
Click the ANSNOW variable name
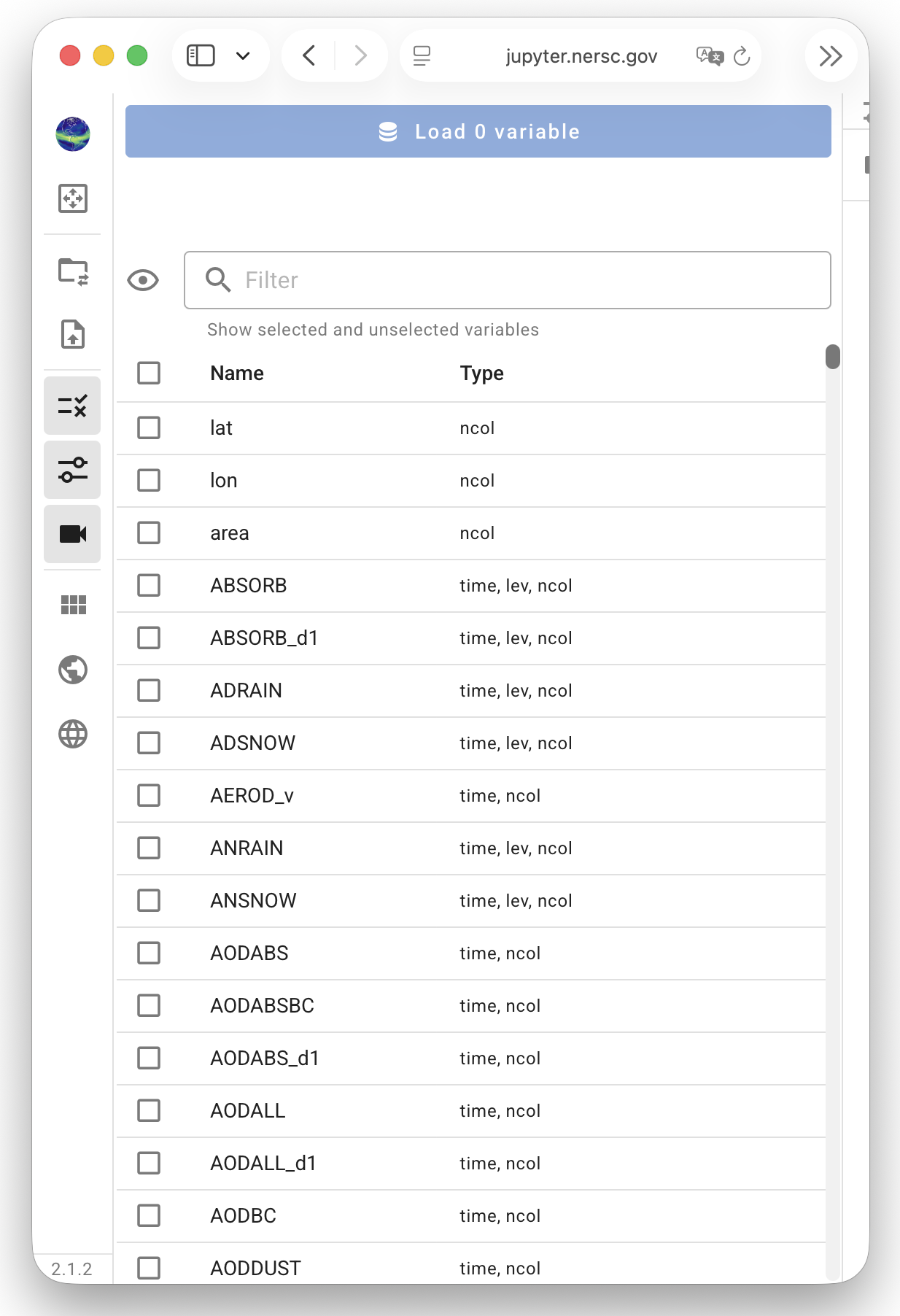[x=253, y=900]
